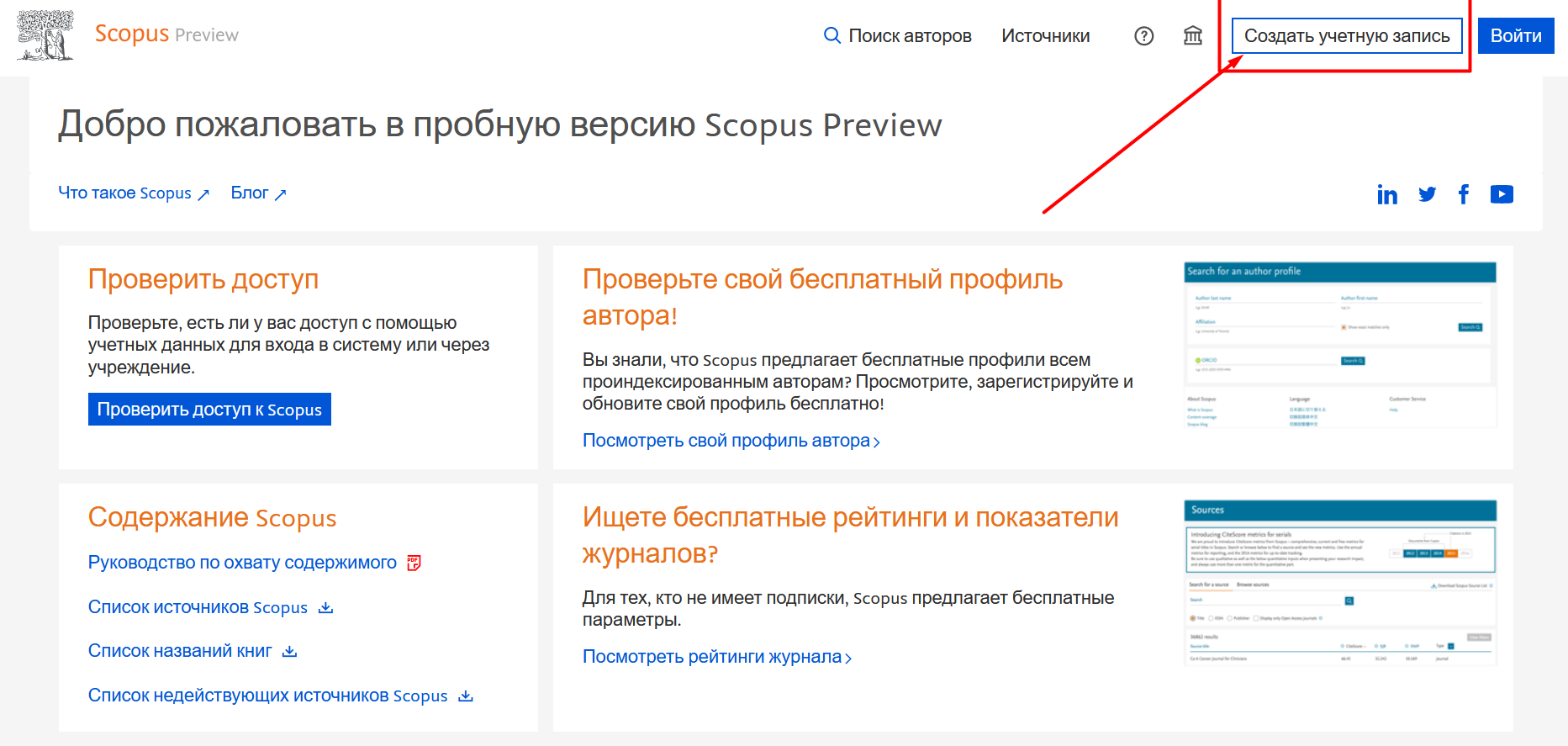Go to Источники in top navigation
This screenshot has height=746, width=1568.
point(1045,36)
